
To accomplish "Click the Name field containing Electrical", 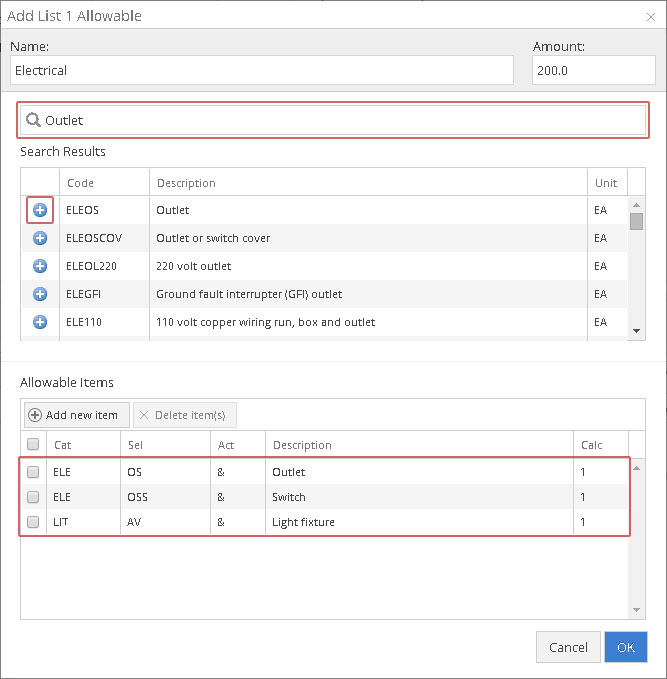I will pyautogui.click(x=262, y=71).
